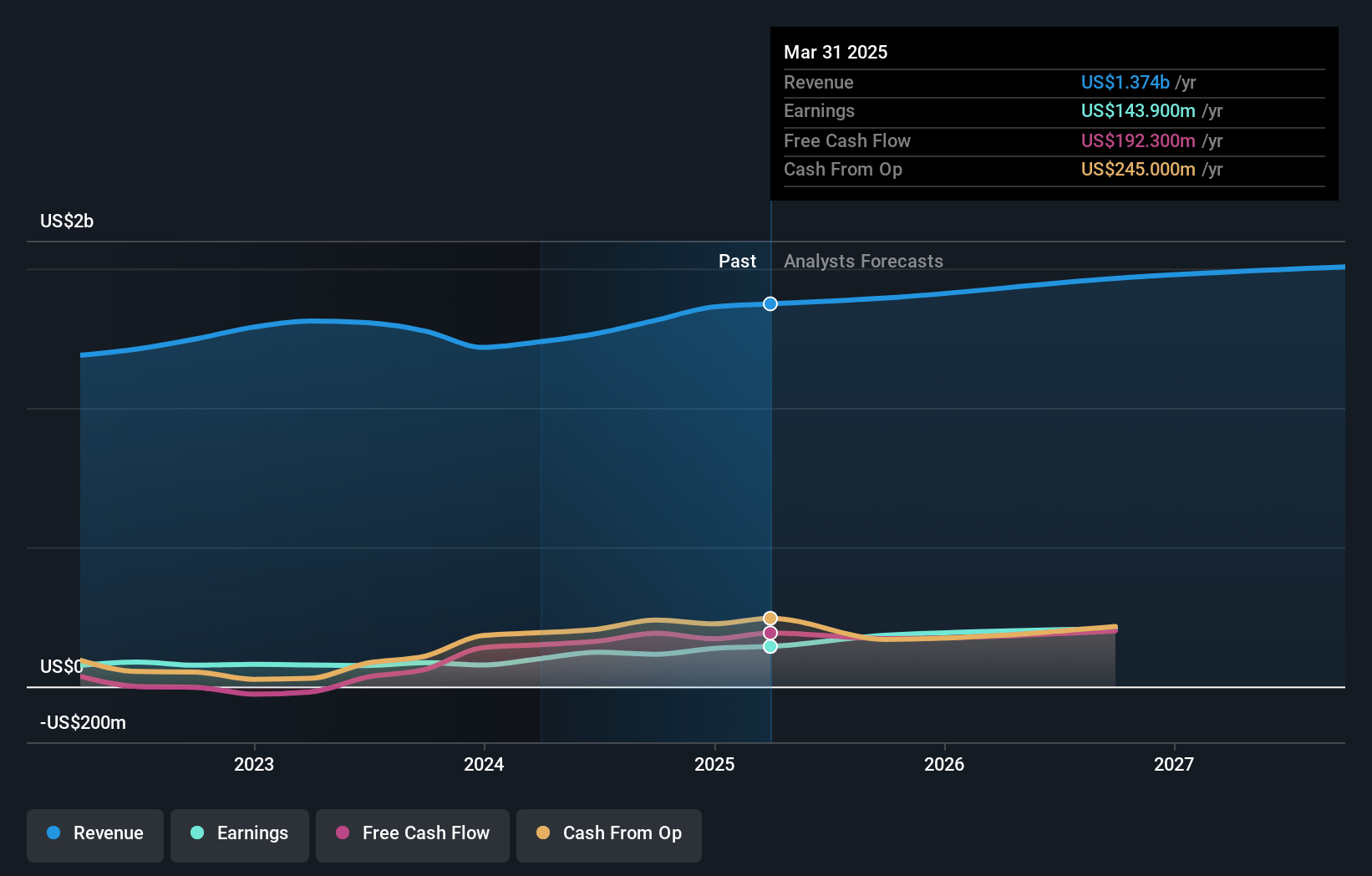The width and height of the screenshot is (1372, 876).
Task: Click the 2023 x-axis label
Action: click(x=254, y=764)
